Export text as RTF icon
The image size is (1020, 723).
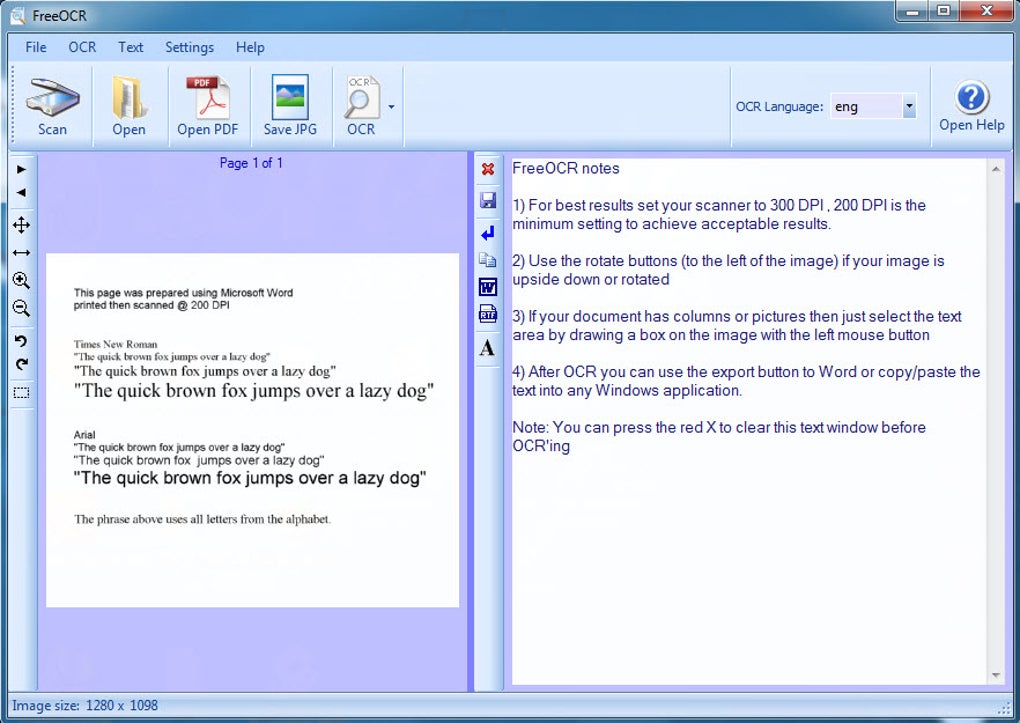[x=488, y=314]
